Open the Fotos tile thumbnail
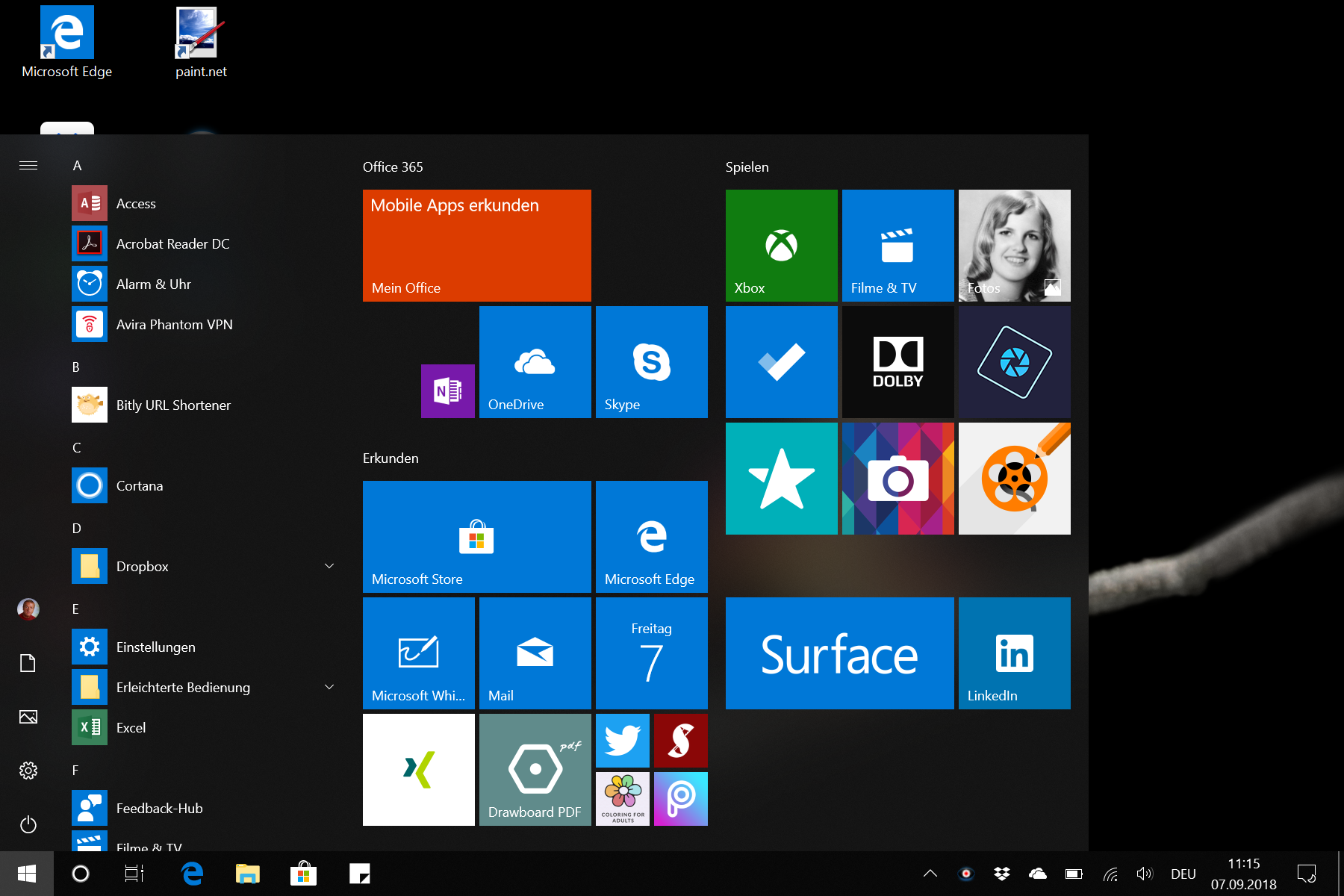This screenshot has width=1344, height=896. pos(1015,246)
